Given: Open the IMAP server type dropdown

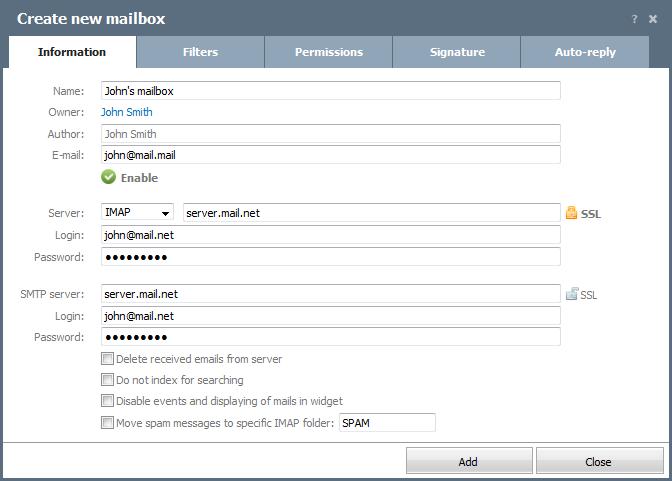Looking at the screenshot, I should (138, 212).
